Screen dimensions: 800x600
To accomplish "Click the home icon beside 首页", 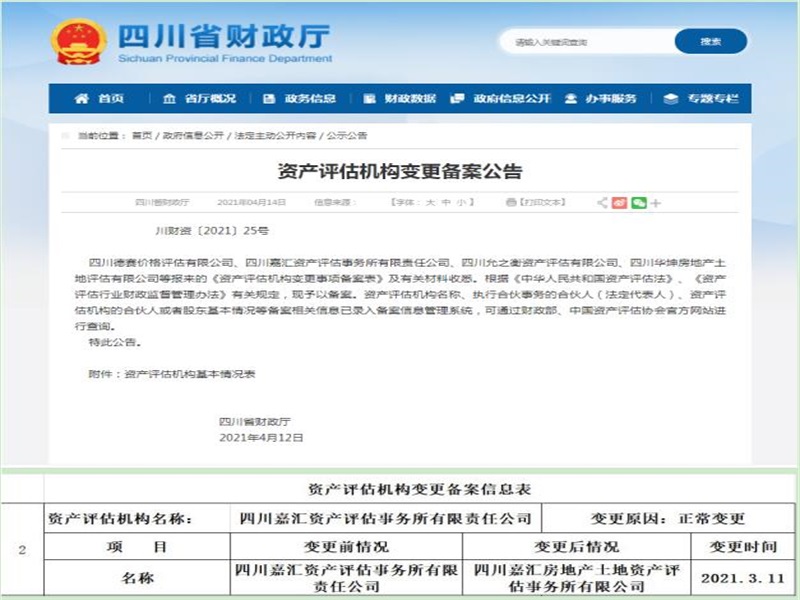I will pos(82,98).
